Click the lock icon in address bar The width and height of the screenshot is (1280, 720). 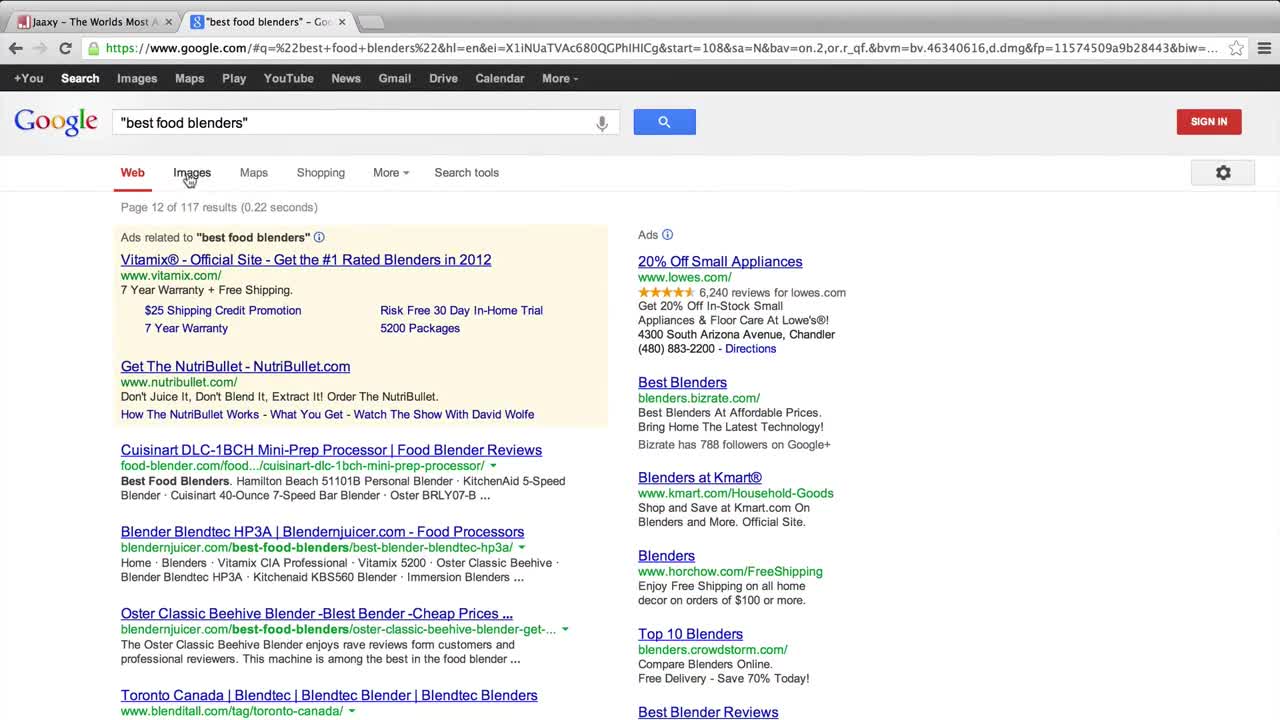[x=93, y=48]
